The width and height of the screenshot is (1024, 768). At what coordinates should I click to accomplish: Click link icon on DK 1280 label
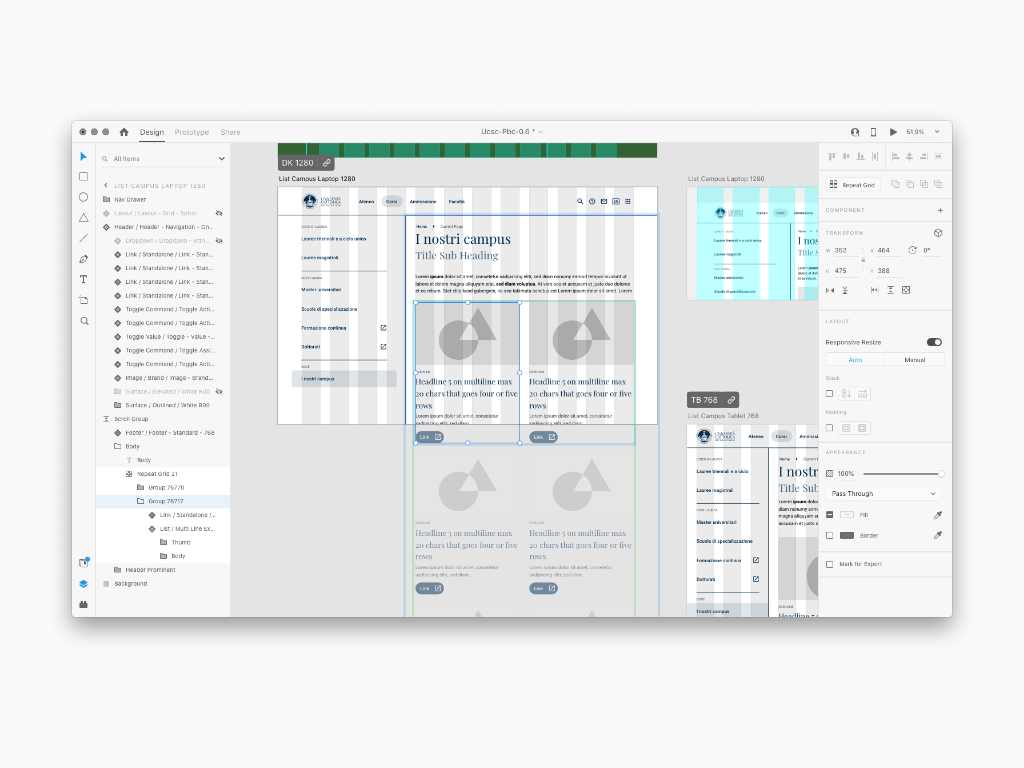click(x=327, y=163)
